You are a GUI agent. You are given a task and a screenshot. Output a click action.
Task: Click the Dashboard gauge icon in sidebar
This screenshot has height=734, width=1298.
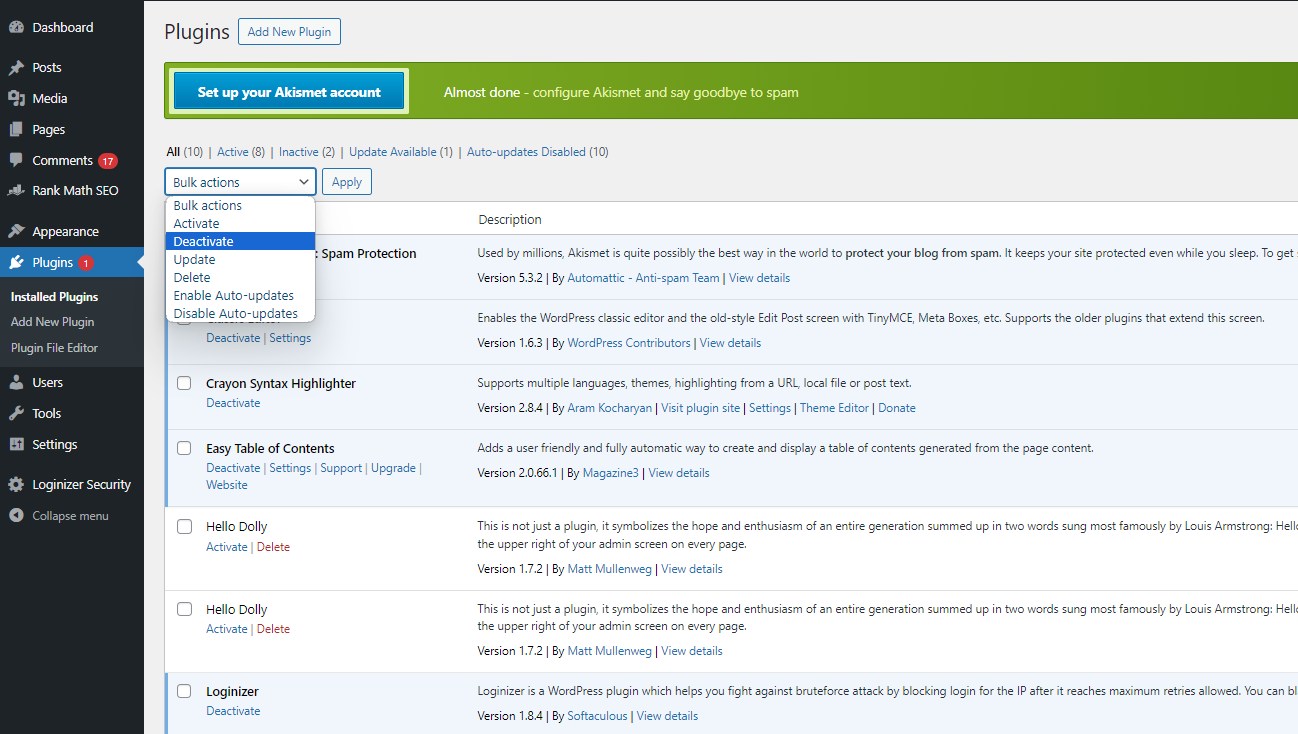pos(16,28)
